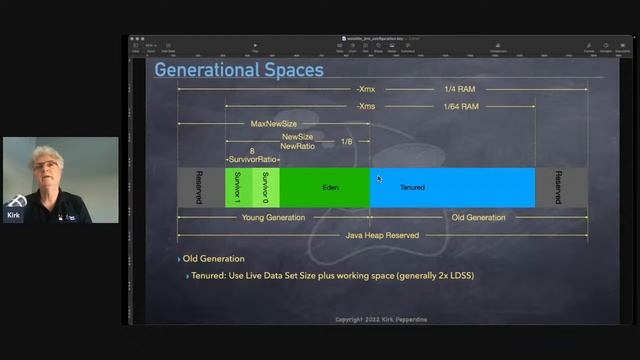Select the green Eden block
The width and height of the screenshot is (640, 360).
325,188
